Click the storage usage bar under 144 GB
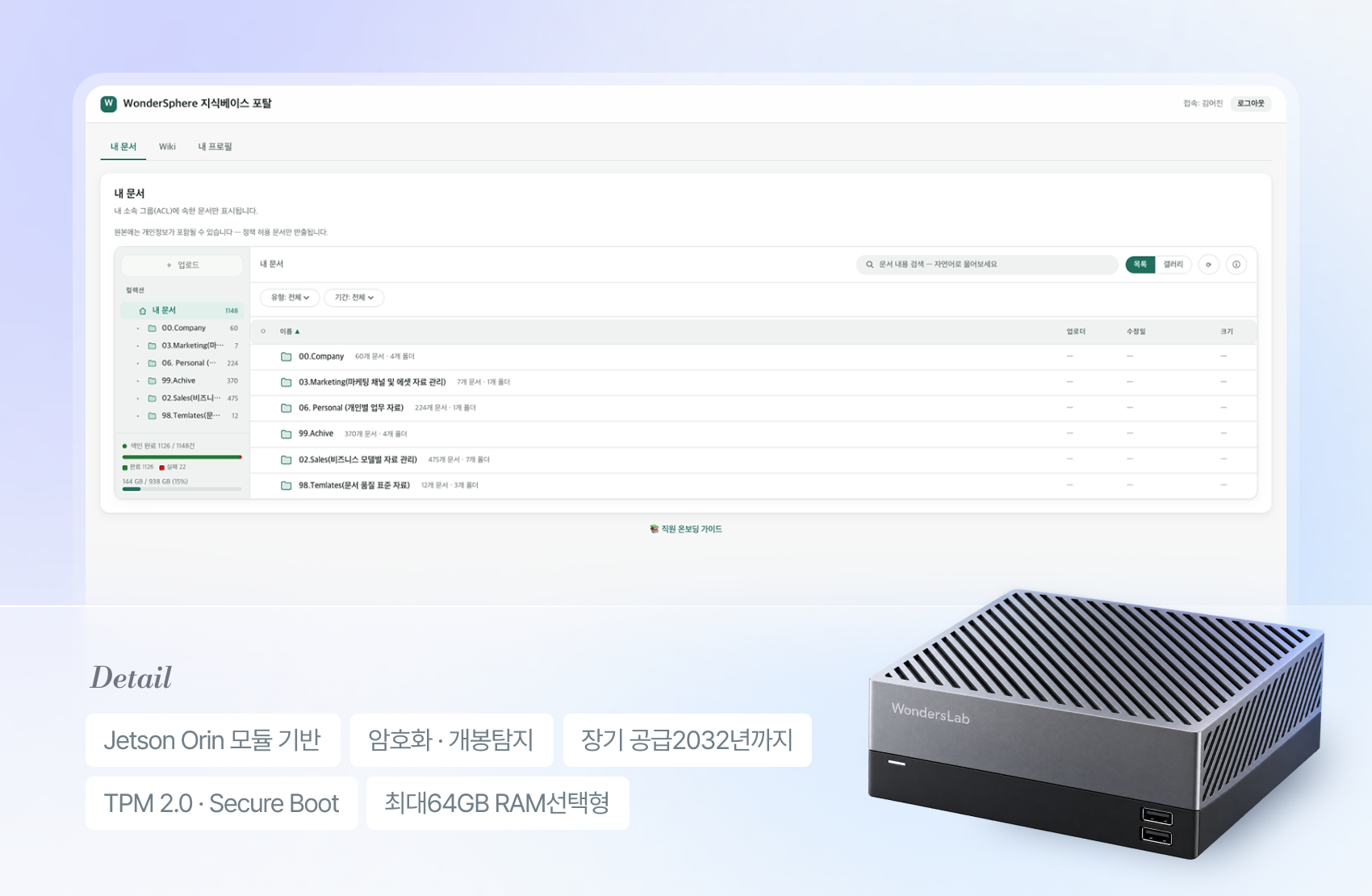Screen dimensions: 1372x896 [182, 489]
